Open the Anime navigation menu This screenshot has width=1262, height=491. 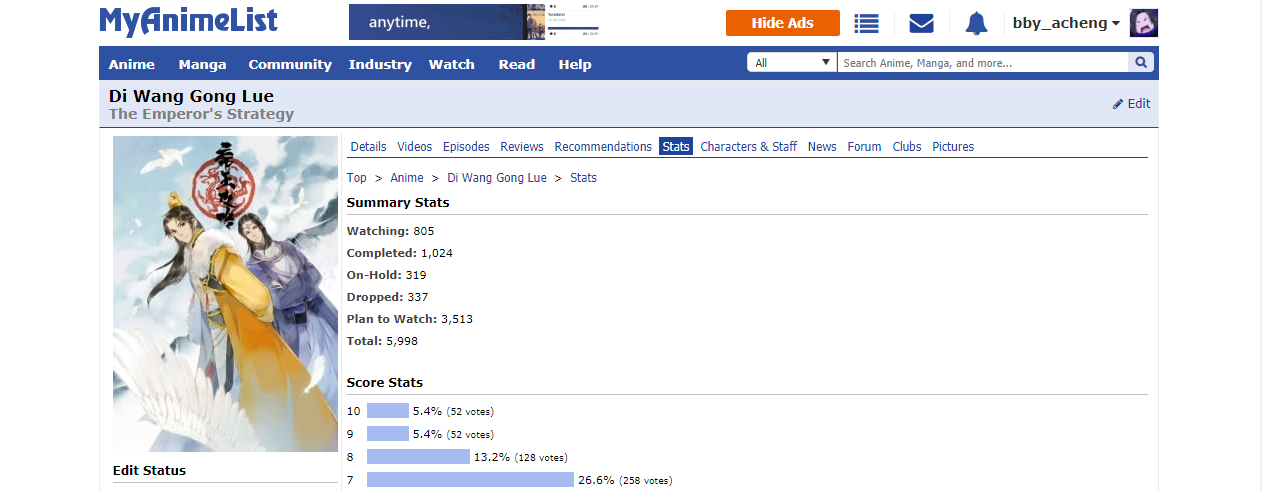pyautogui.click(x=132, y=64)
